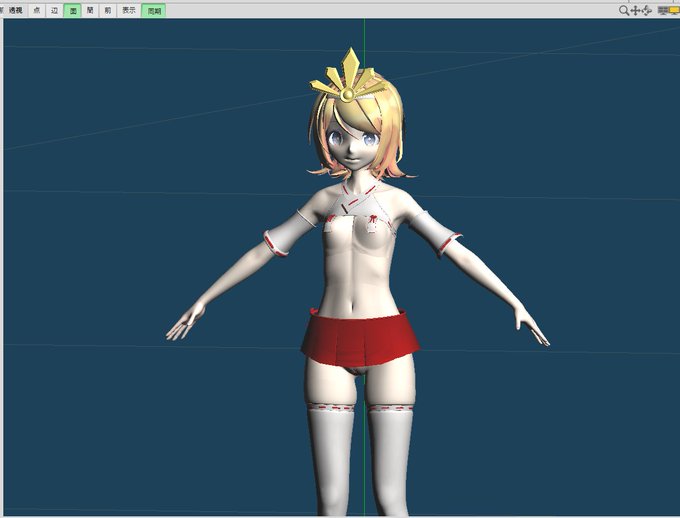Toggle the 透視 perspective button

pyautogui.click(x=15, y=10)
